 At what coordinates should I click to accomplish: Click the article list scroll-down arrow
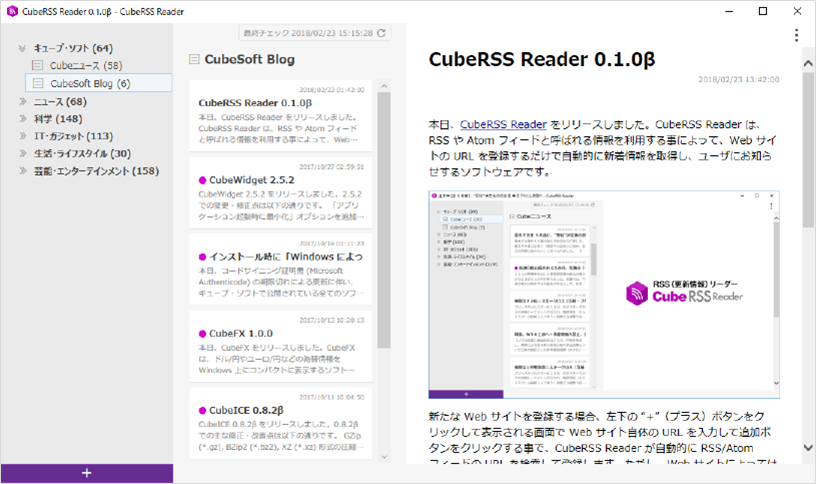click(384, 457)
